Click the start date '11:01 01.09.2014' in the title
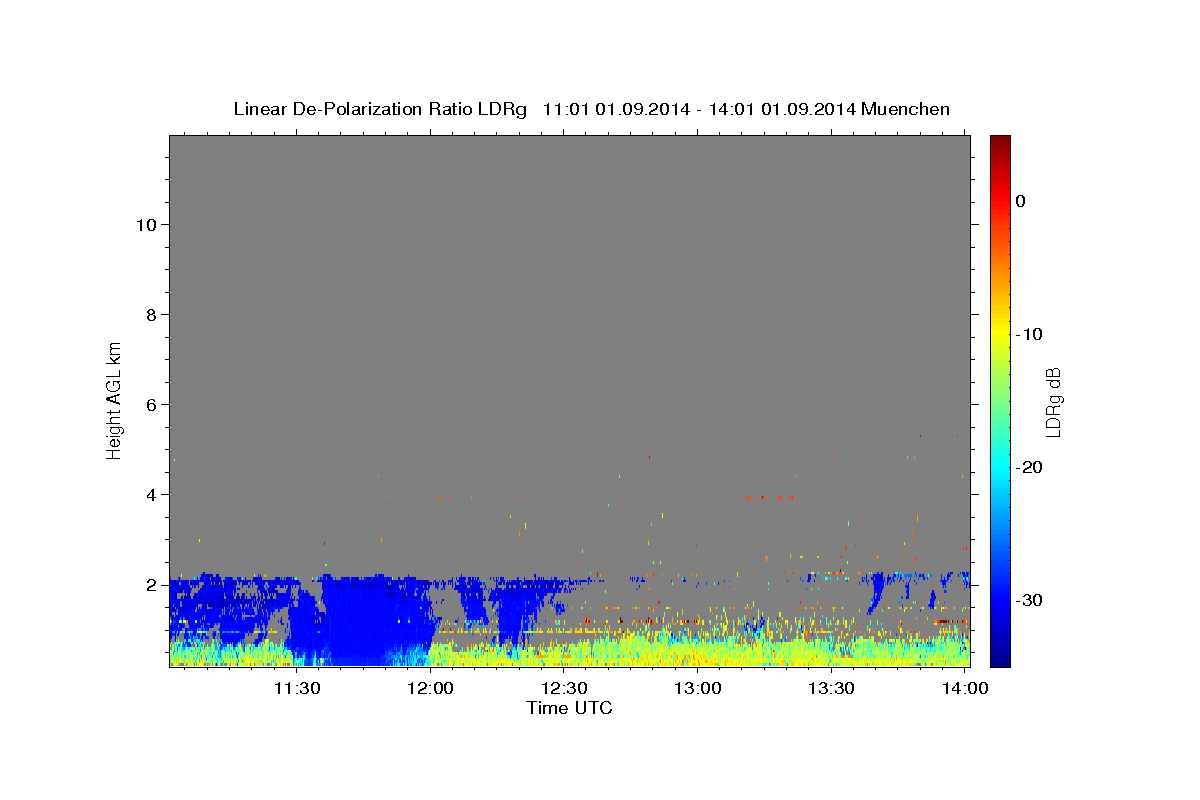The height and width of the screenshot is (800, 1200). 615,109
